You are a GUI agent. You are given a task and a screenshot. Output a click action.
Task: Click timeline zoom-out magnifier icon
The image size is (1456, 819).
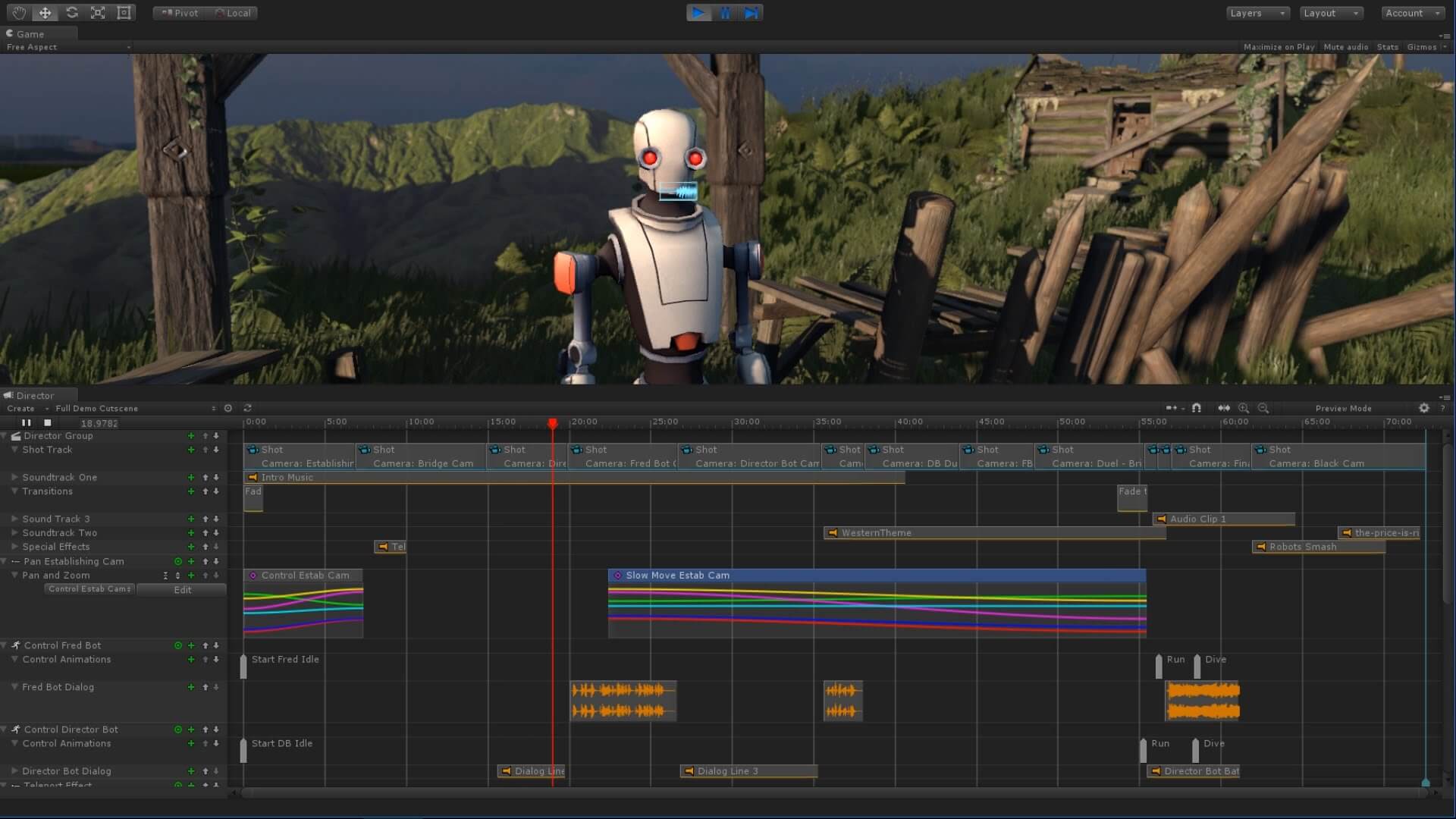tap(1263, 408)
